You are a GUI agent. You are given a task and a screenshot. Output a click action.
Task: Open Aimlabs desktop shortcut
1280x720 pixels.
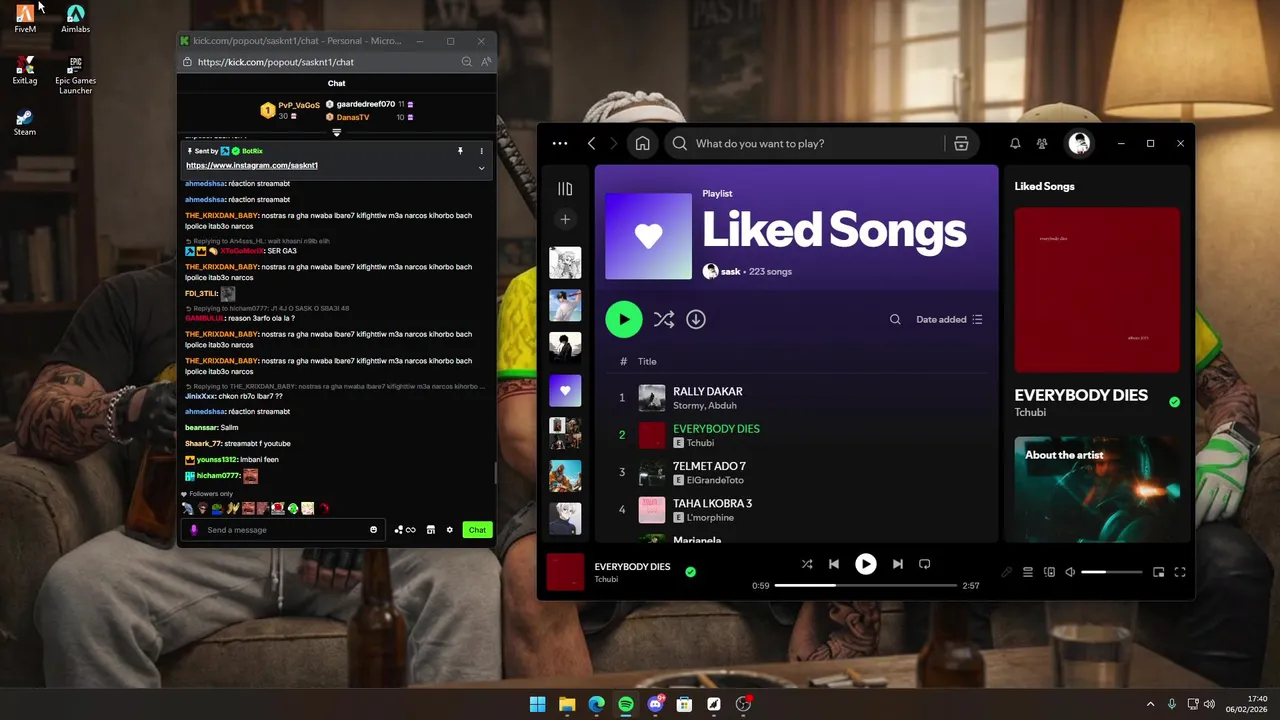(x=75, y=18)
